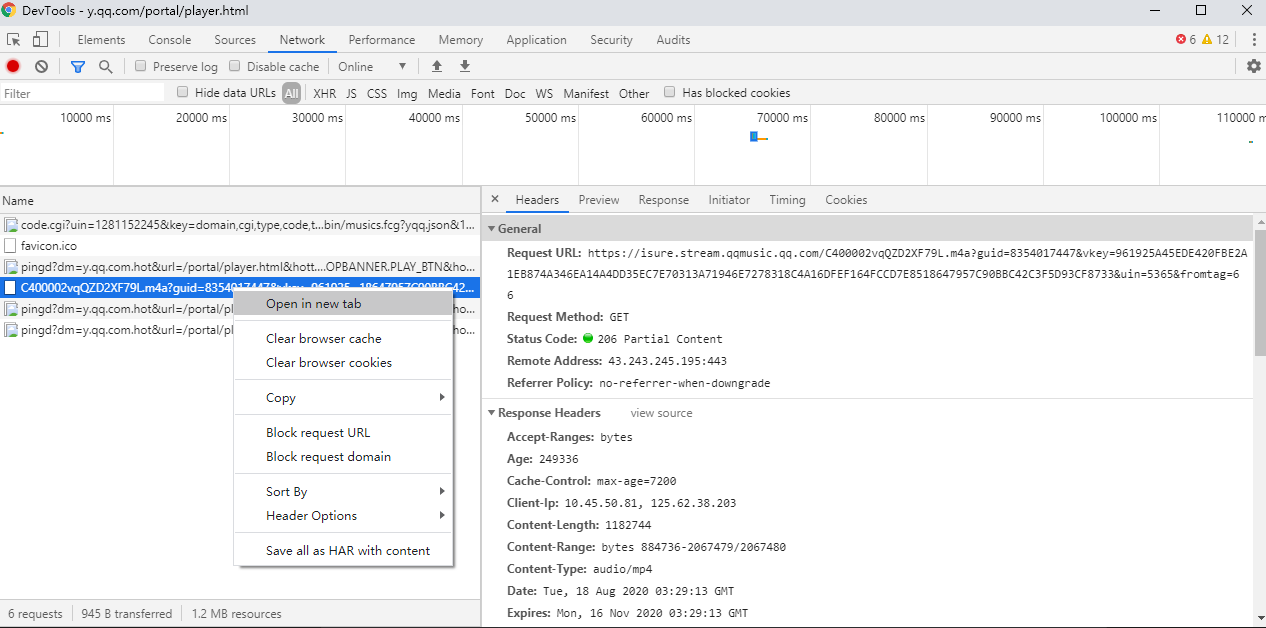Filter requests by Font type
This screenshot has width=1266, height=628.
tap(483, 93)
